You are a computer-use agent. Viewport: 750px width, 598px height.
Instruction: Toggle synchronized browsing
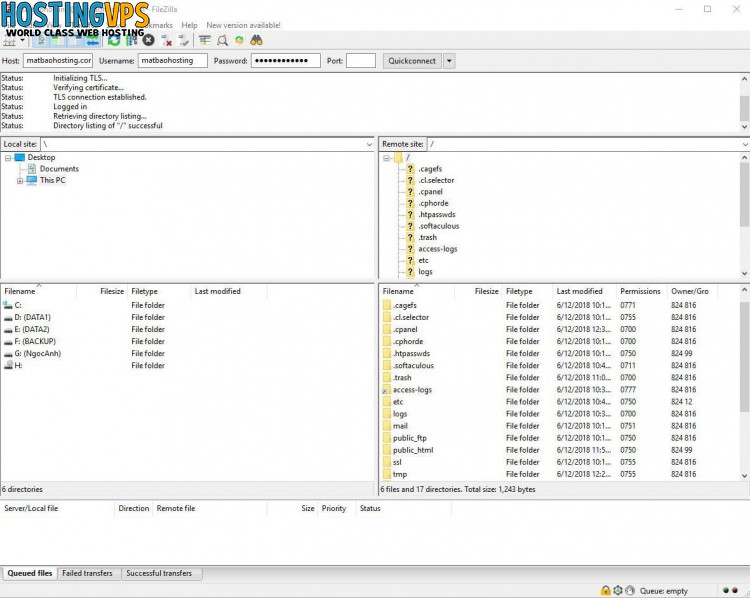(x=239, y=40)
